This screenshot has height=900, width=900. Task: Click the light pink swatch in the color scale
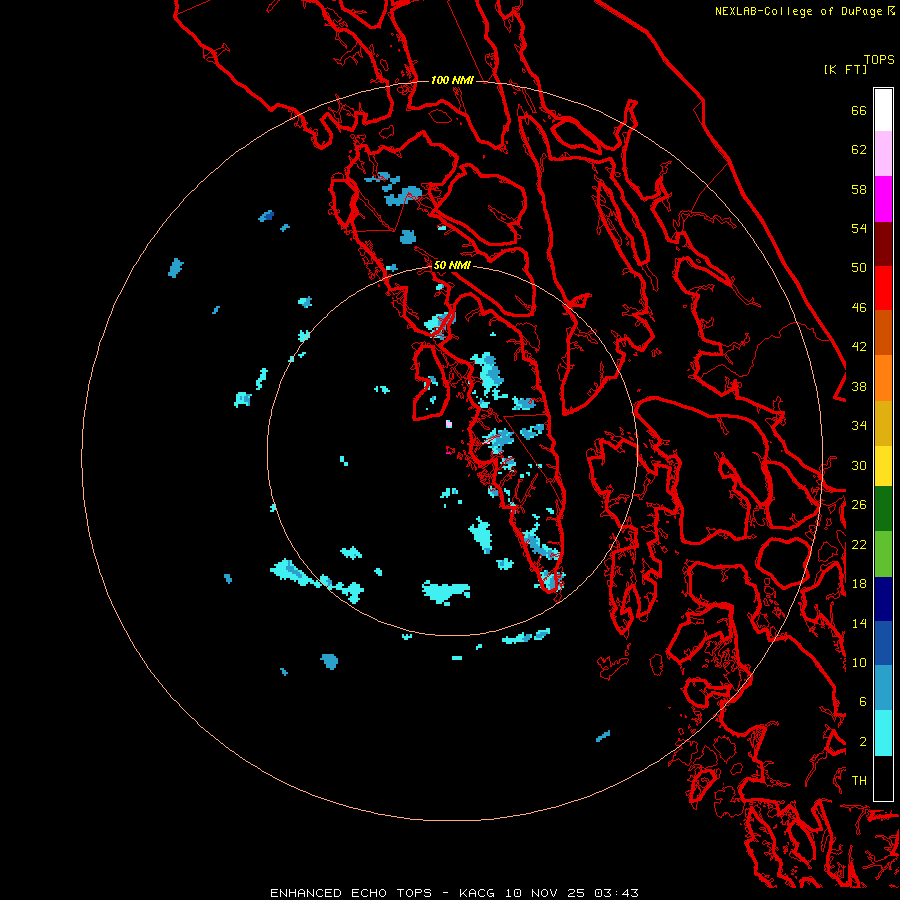[883, 154]
